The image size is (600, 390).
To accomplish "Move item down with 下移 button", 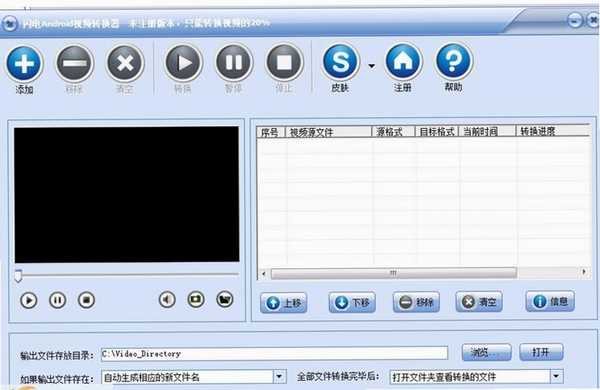I will [x=352, y=302].
